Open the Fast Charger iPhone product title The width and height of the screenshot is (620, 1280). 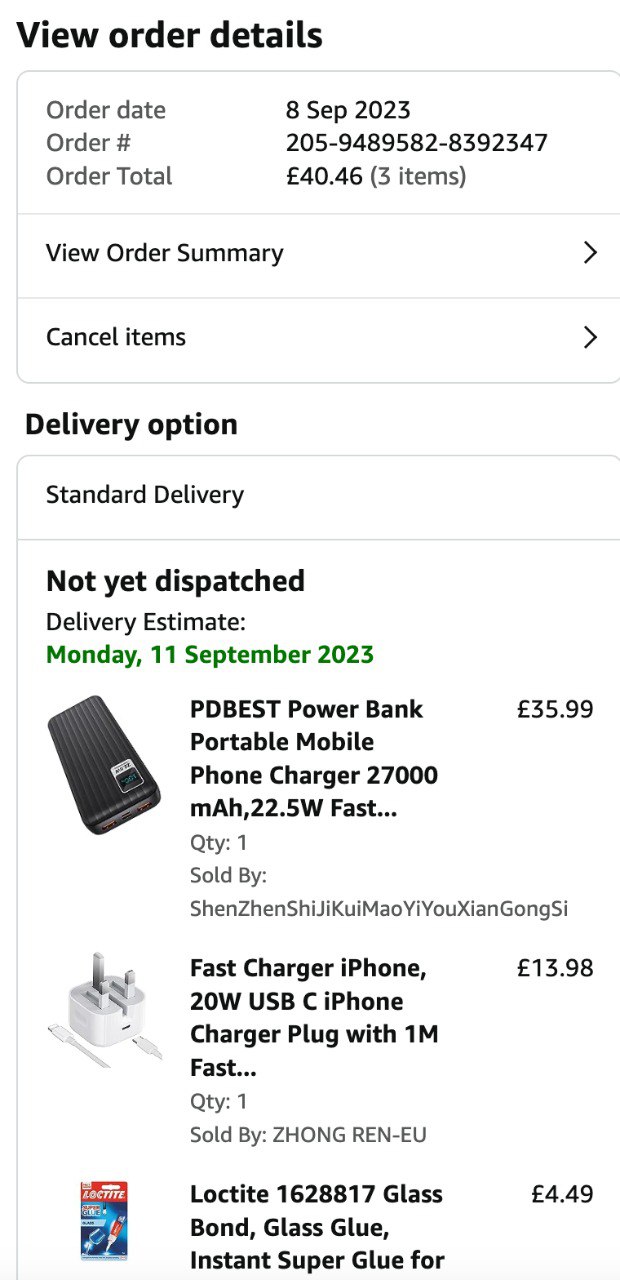pyautogui.click(x=313, y=1017)
